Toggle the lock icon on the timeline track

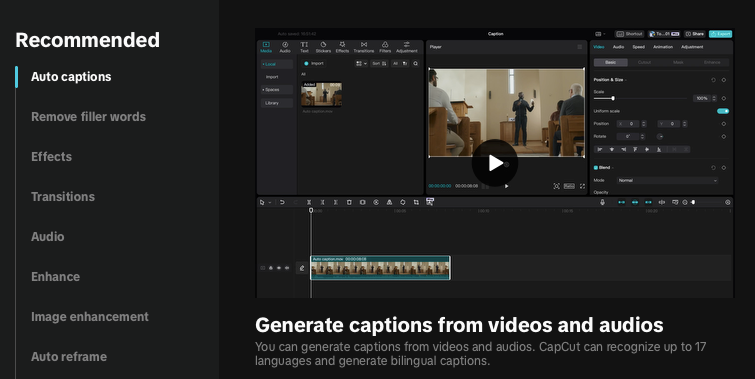(271, 268)
